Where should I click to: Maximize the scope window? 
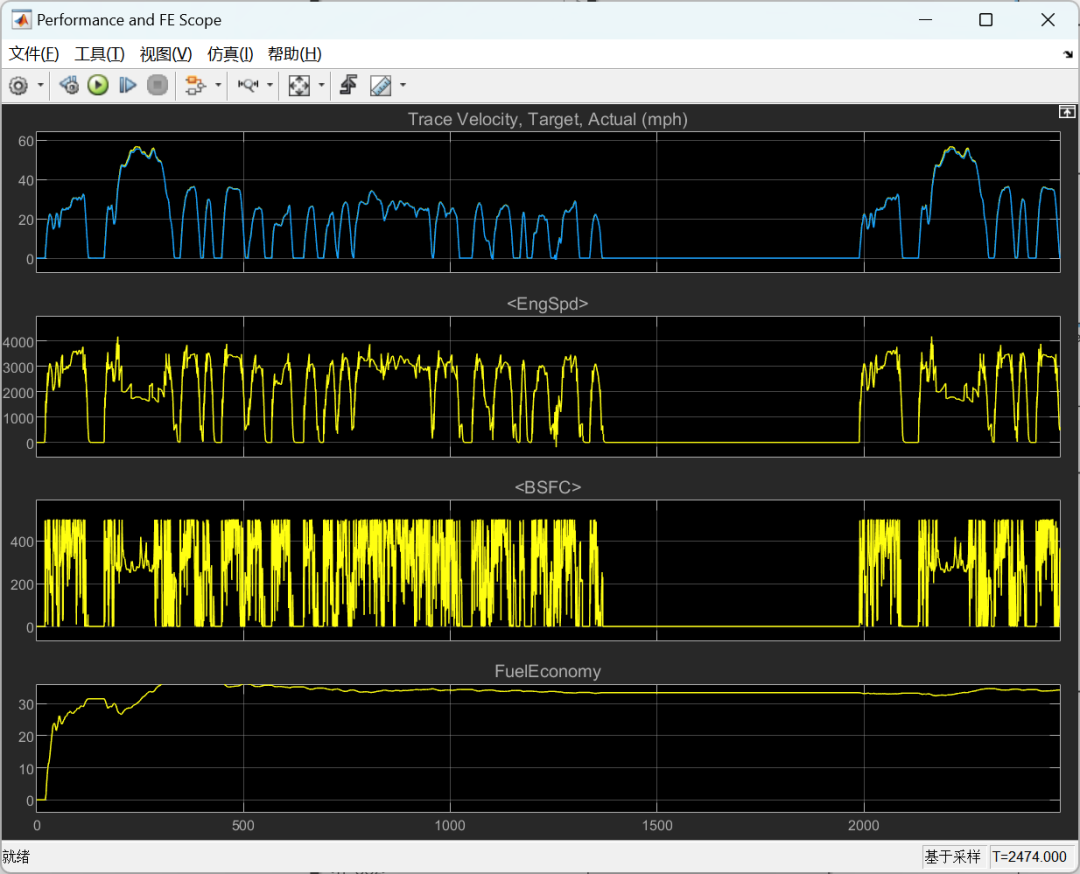tap(986, 20)
